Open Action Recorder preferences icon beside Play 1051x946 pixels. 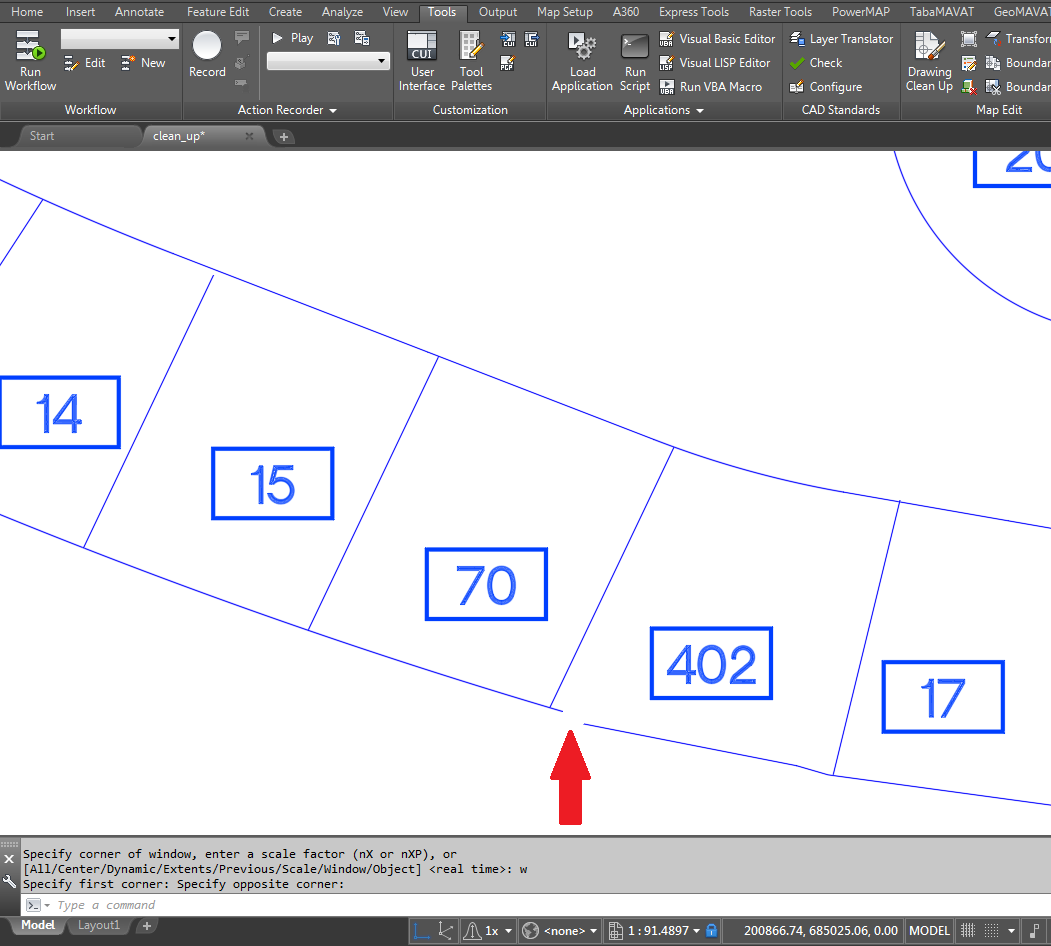pyautogui.click(x=333, y=38)
